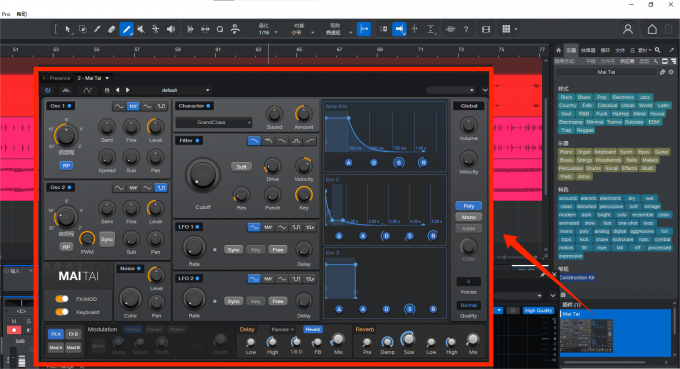Image resolution: width=680 pixels, height=369 pixels.
Task: Open the Loops browser tab
Action: click(605, 50)
